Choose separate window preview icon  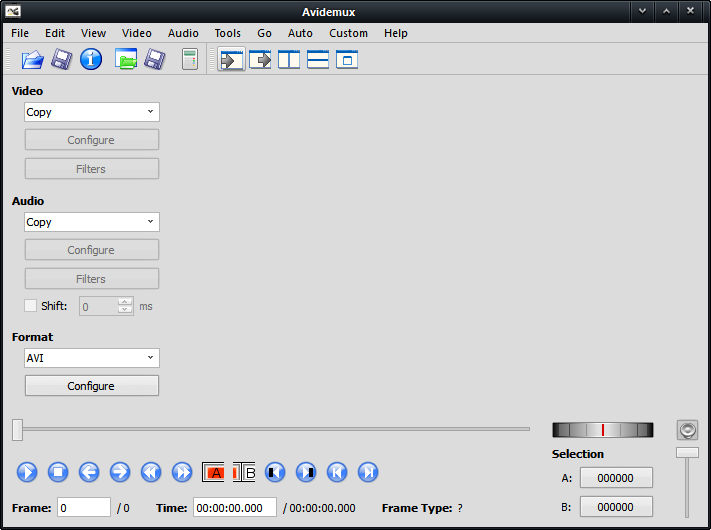click(347, 59)
